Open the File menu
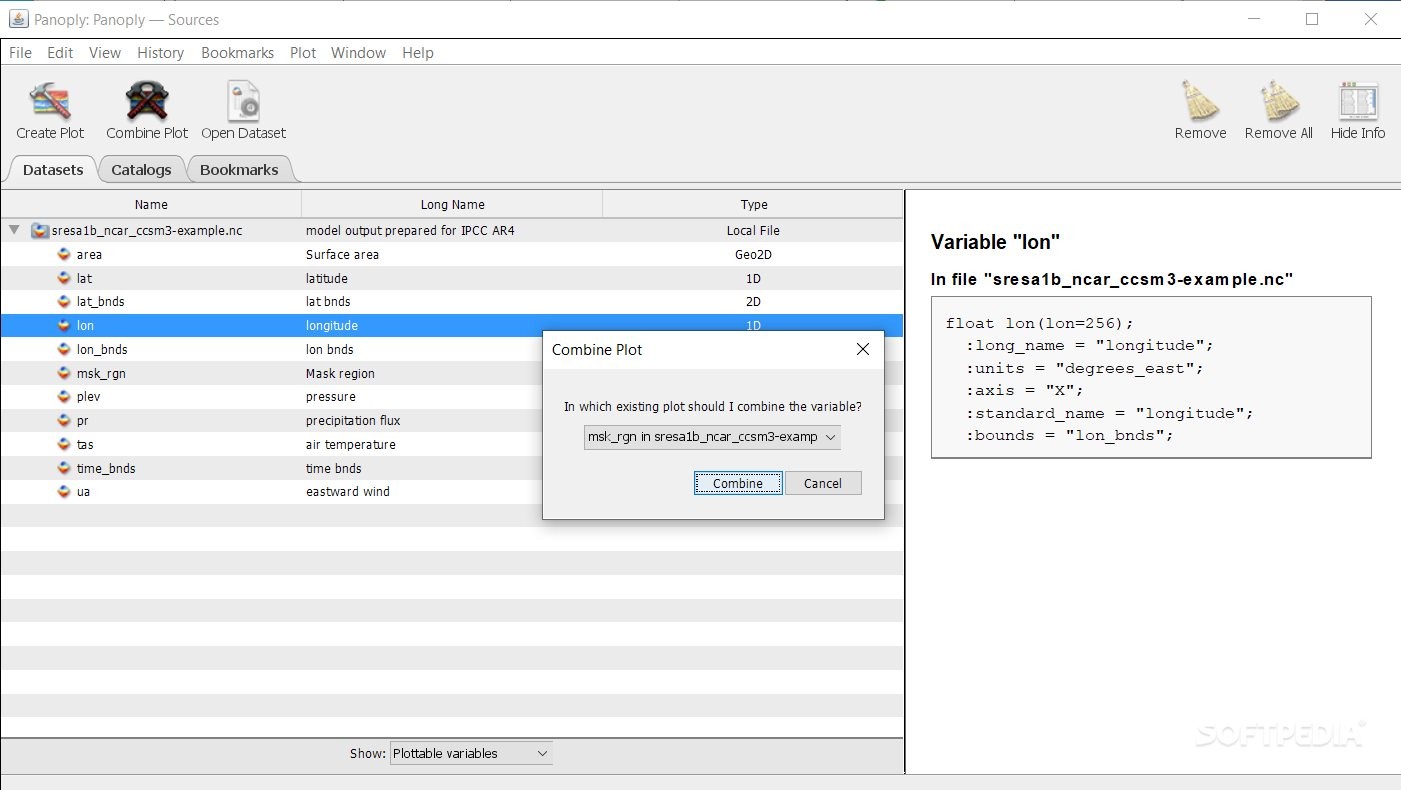Image resolution: width=1401 pixels, height=790 pixels. pyautogui.click(x=20, y=53)
